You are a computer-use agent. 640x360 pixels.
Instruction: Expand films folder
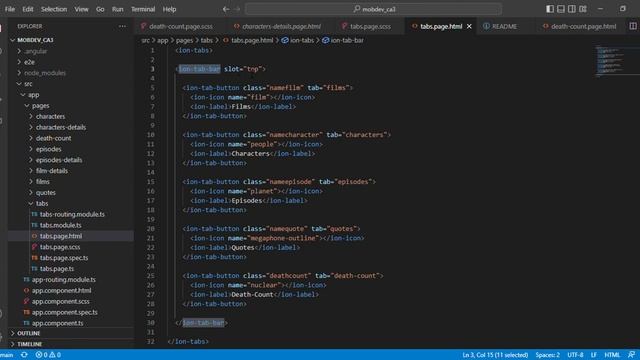tap(43, 182)
